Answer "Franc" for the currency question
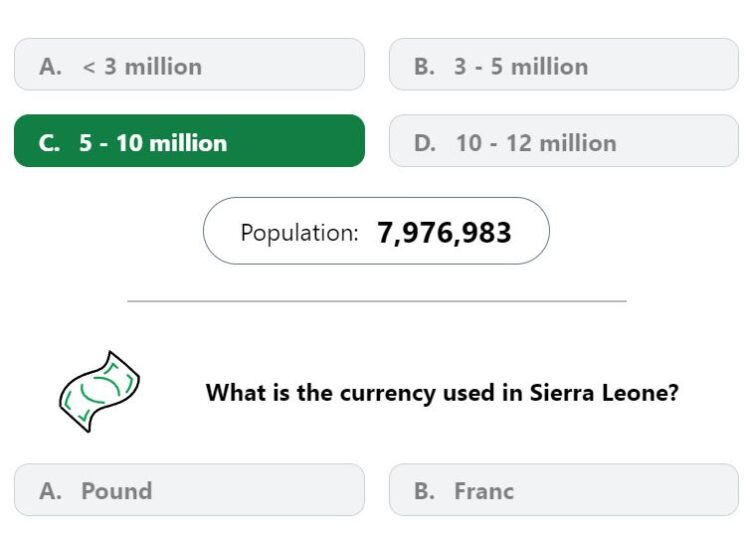This screenshot has width=750, height=536. 564,490
